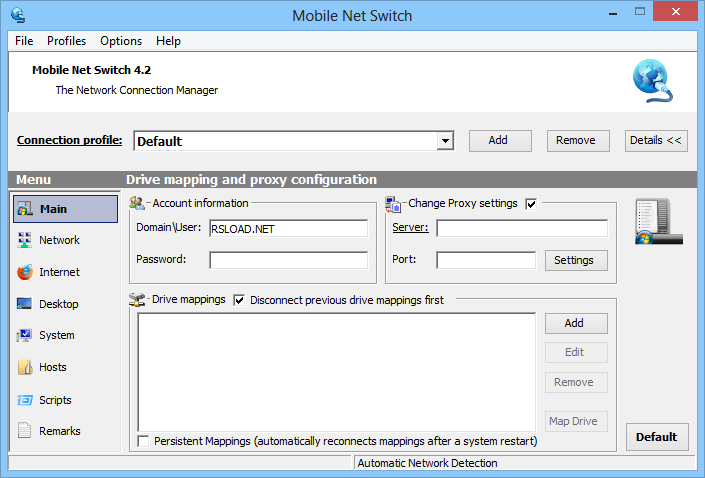This screenshot has height=478, width=705.
Task: Go to the Network section
Action: 59,240
